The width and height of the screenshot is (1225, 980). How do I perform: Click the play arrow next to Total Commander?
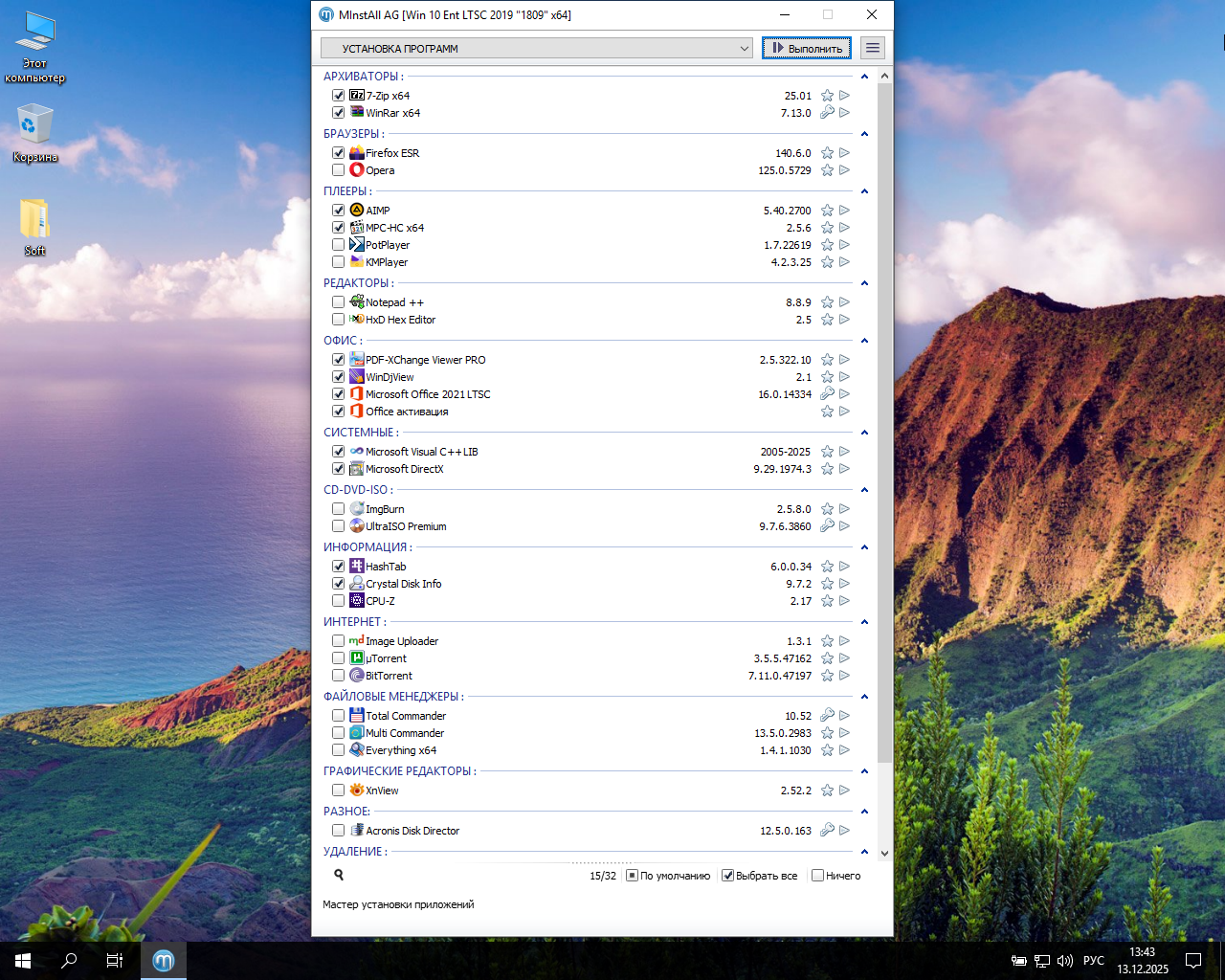844,716
